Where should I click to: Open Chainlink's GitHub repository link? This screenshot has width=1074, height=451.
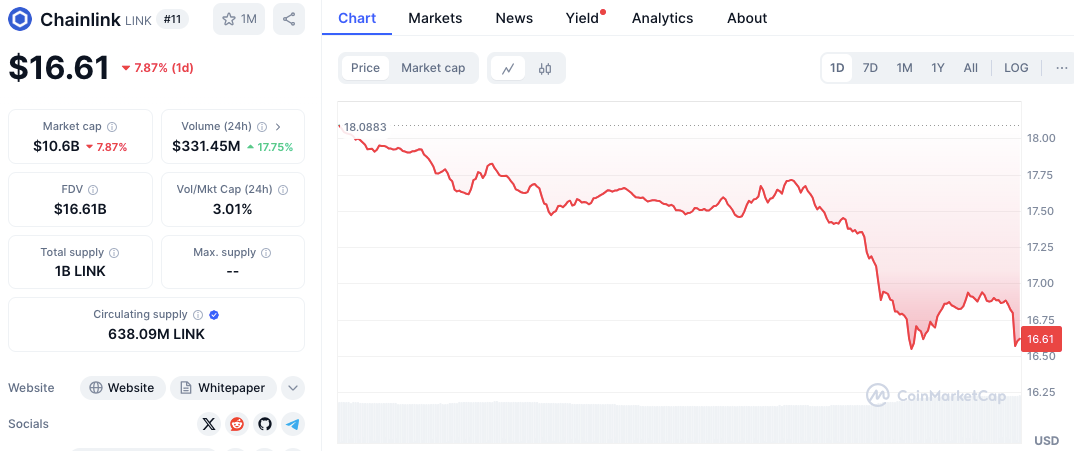click(x=265, y=424)
